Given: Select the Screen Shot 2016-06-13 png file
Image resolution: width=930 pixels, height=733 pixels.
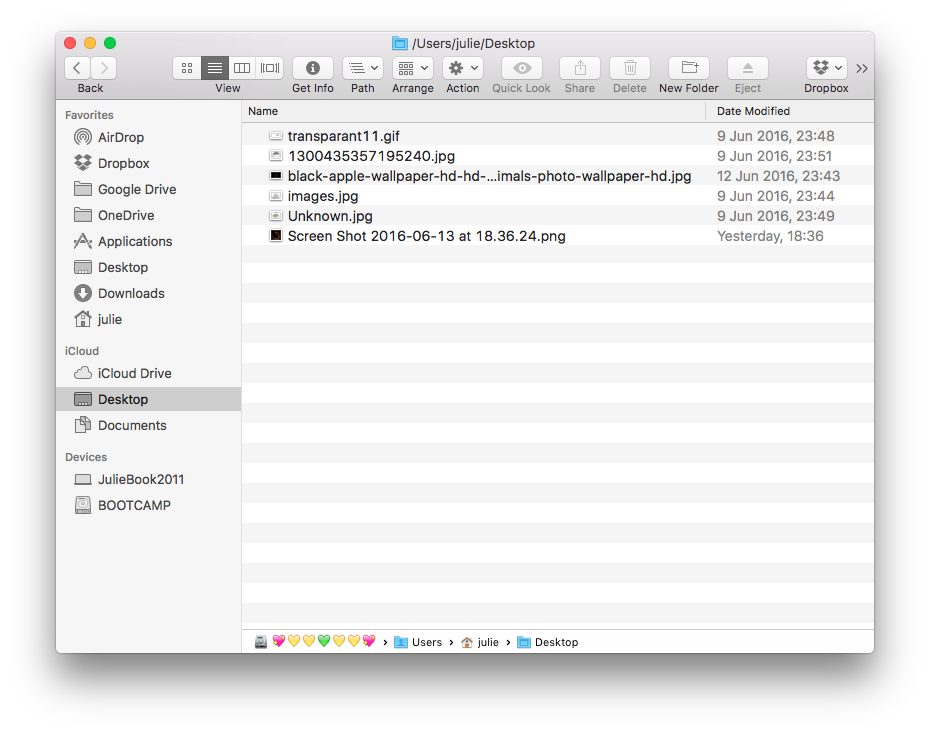Looking at the screenshot, I should 558,236.
